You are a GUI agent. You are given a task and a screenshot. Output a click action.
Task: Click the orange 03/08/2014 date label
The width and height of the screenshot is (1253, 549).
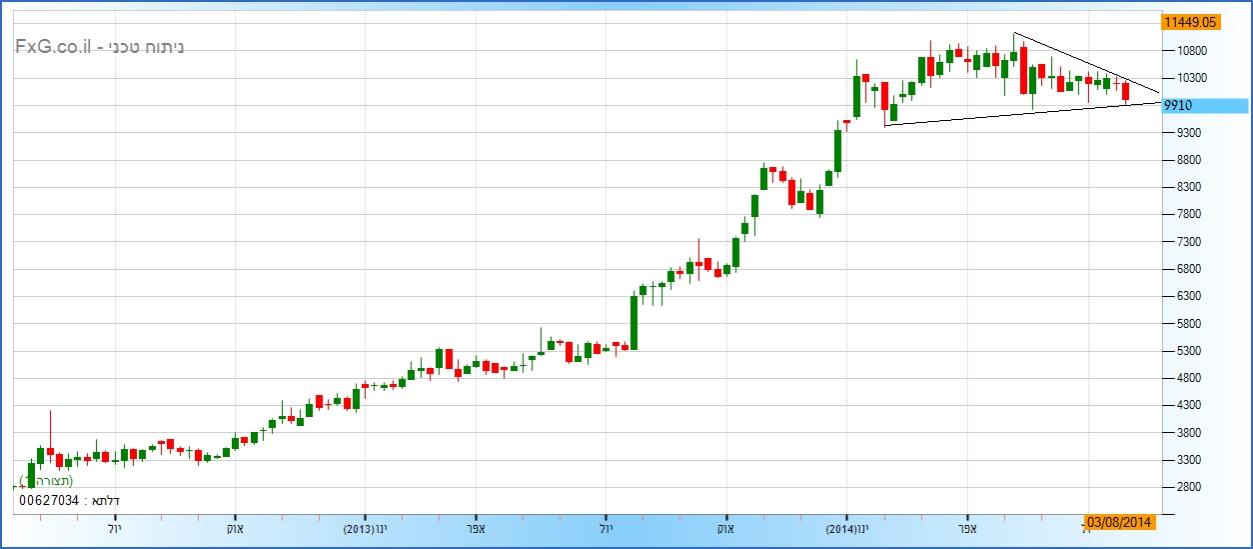pyautogui.click(x=1120, y=521)
